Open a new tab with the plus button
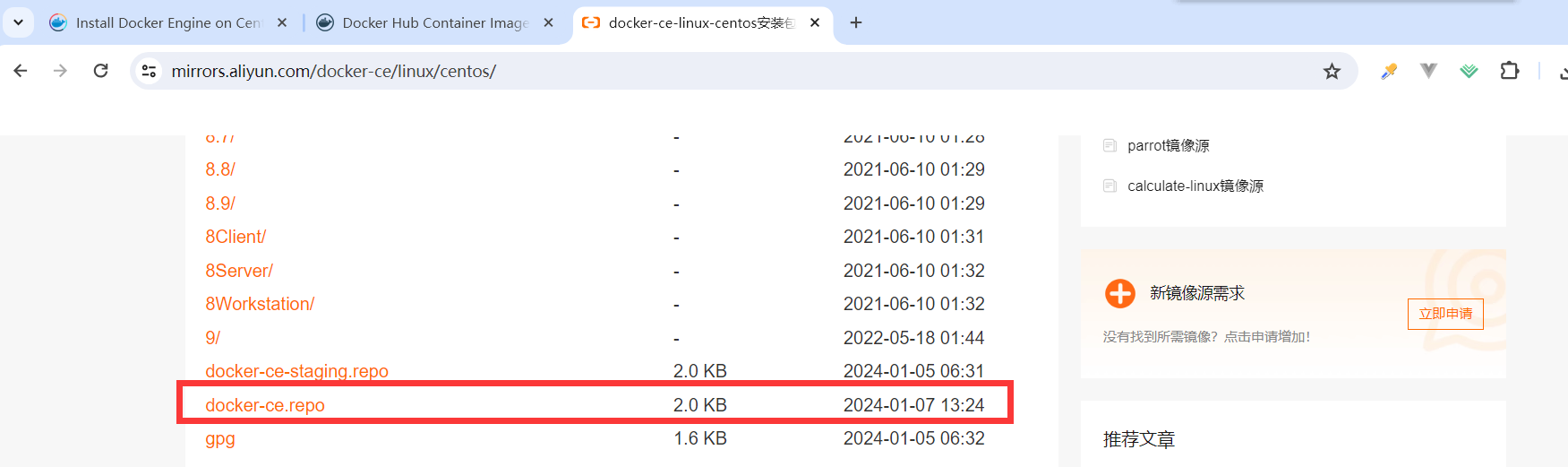The image size is (1568, 467). coord(856,22)
